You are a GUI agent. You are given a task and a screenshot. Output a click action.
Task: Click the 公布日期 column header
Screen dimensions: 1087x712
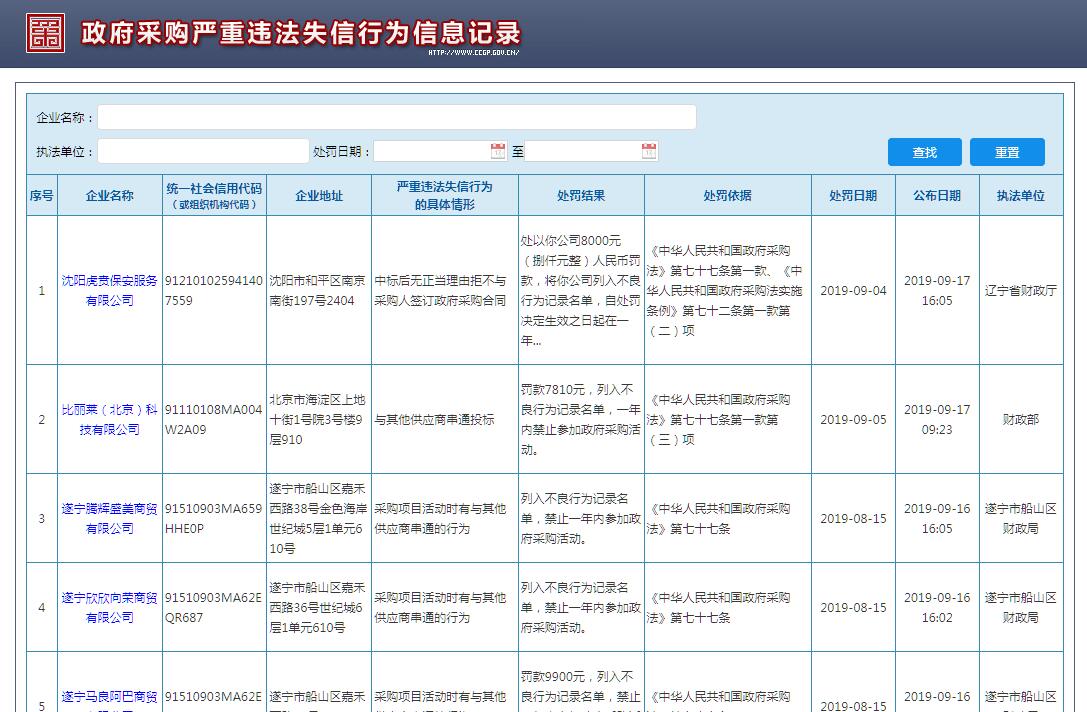click(936, 196)
